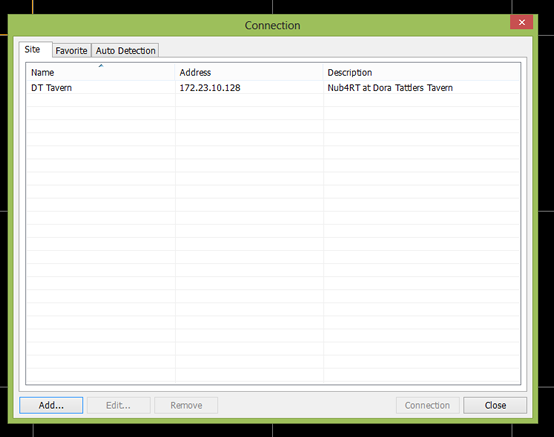Click the Connection button at bottom
Viewport: 554px width, 437px height.
[428, 405]
